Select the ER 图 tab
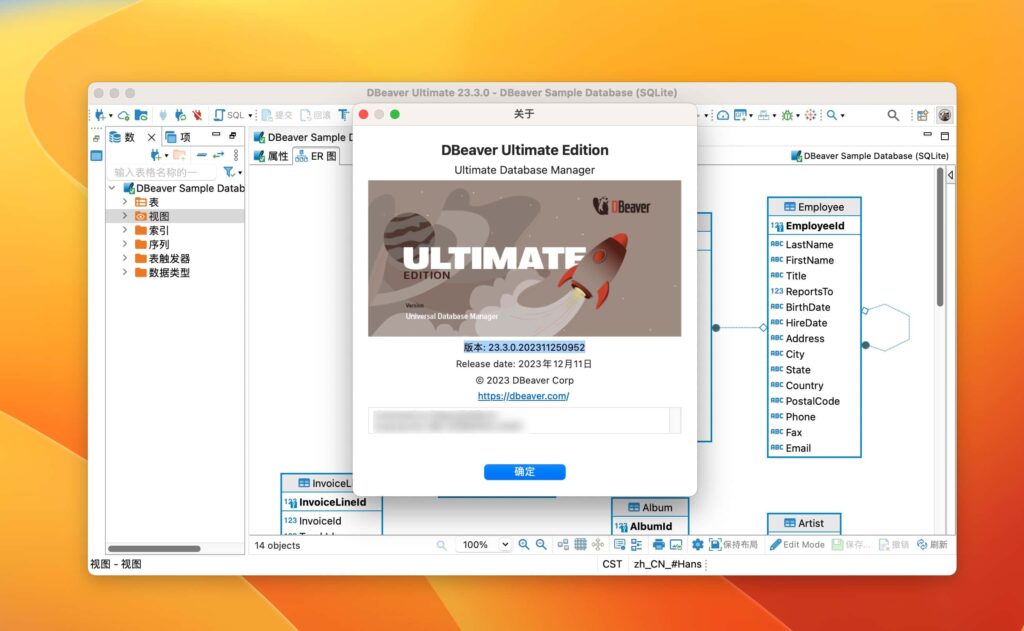This screenshot has width=1024, height=631. [317, 156]
